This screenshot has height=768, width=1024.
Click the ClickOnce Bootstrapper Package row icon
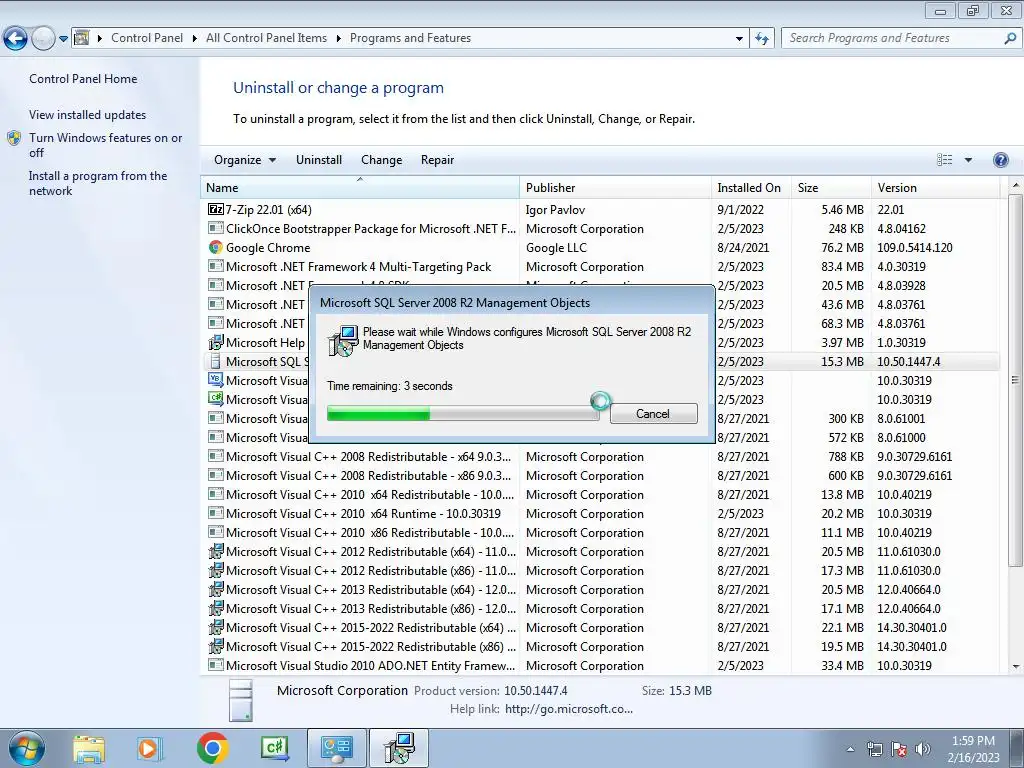pyautogui.click(x=216, y=229)
